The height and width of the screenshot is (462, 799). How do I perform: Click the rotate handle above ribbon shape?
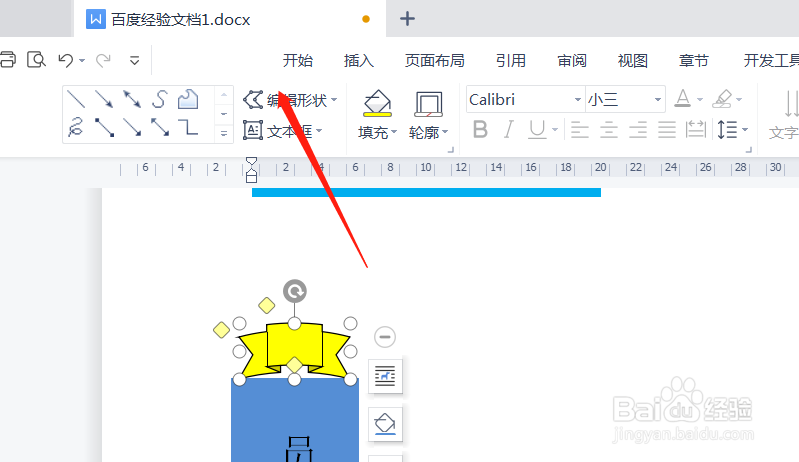pos(295,291)
